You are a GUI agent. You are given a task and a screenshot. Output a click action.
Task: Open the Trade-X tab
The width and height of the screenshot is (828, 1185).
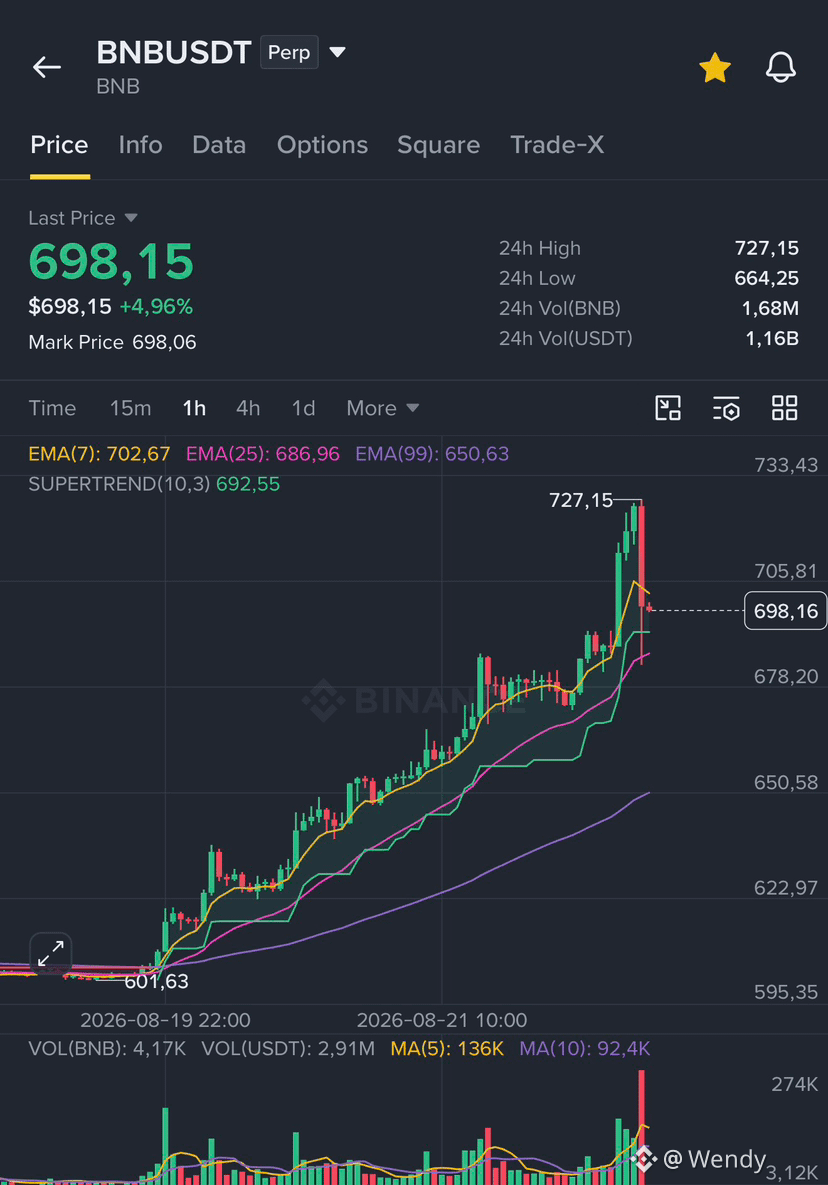558,144
